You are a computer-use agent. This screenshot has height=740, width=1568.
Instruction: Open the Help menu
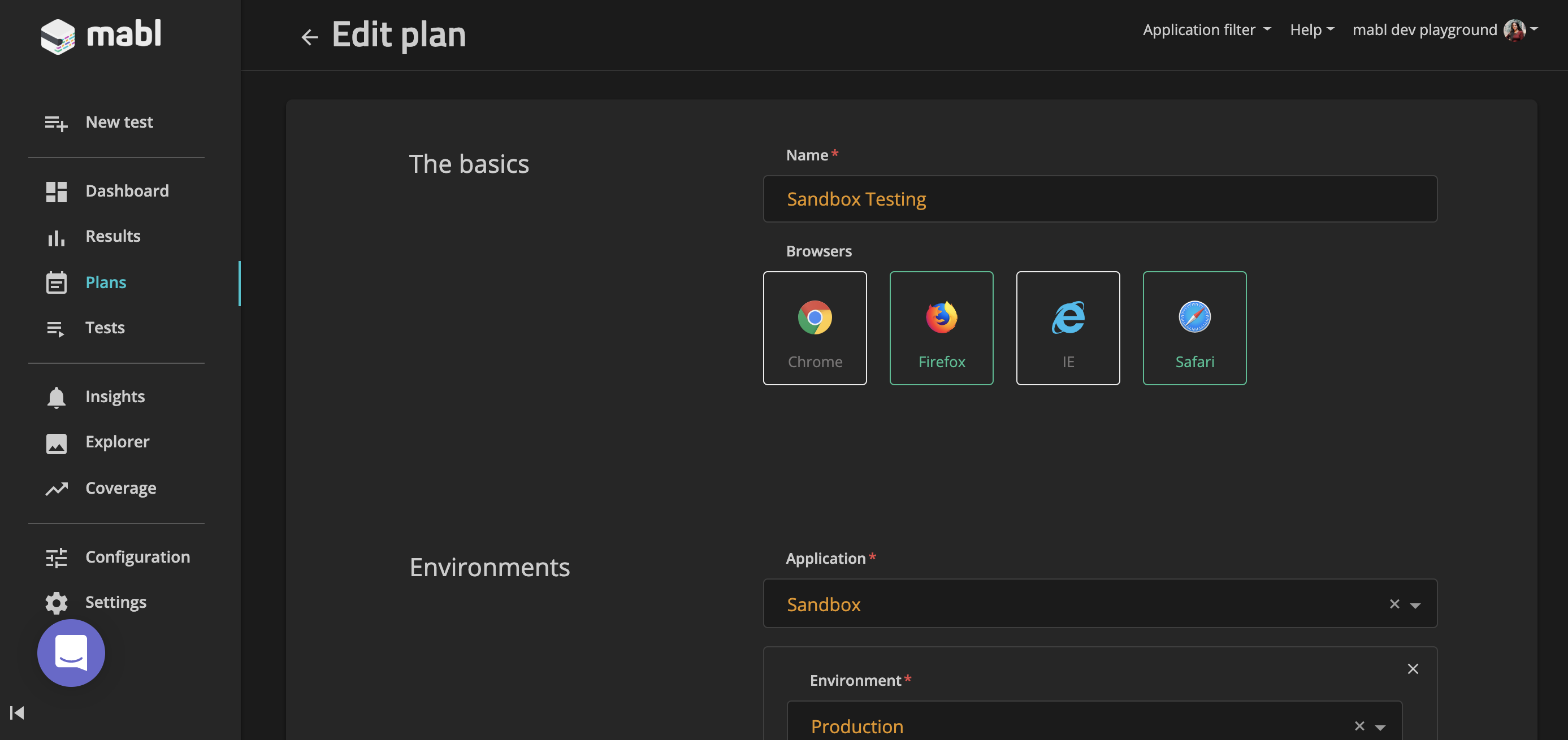pyautogui.click(x=1311, y=30)
